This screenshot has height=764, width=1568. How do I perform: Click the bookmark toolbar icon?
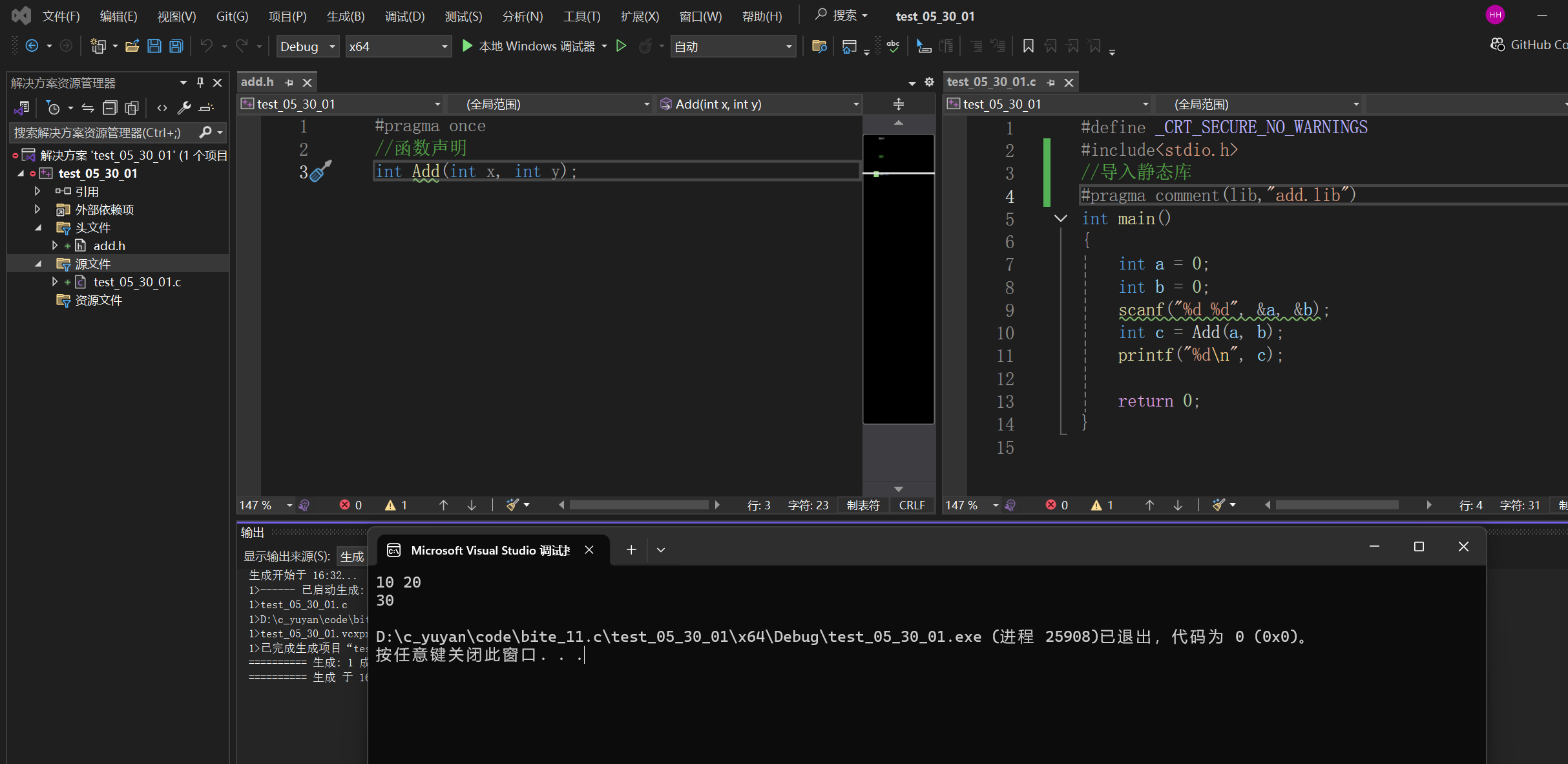(x=1028, y=46)
